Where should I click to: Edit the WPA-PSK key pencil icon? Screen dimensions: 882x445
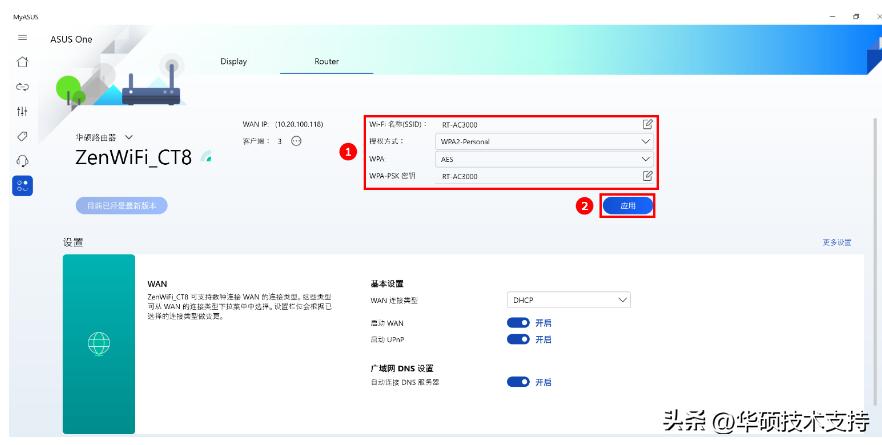tap(647, 176)
